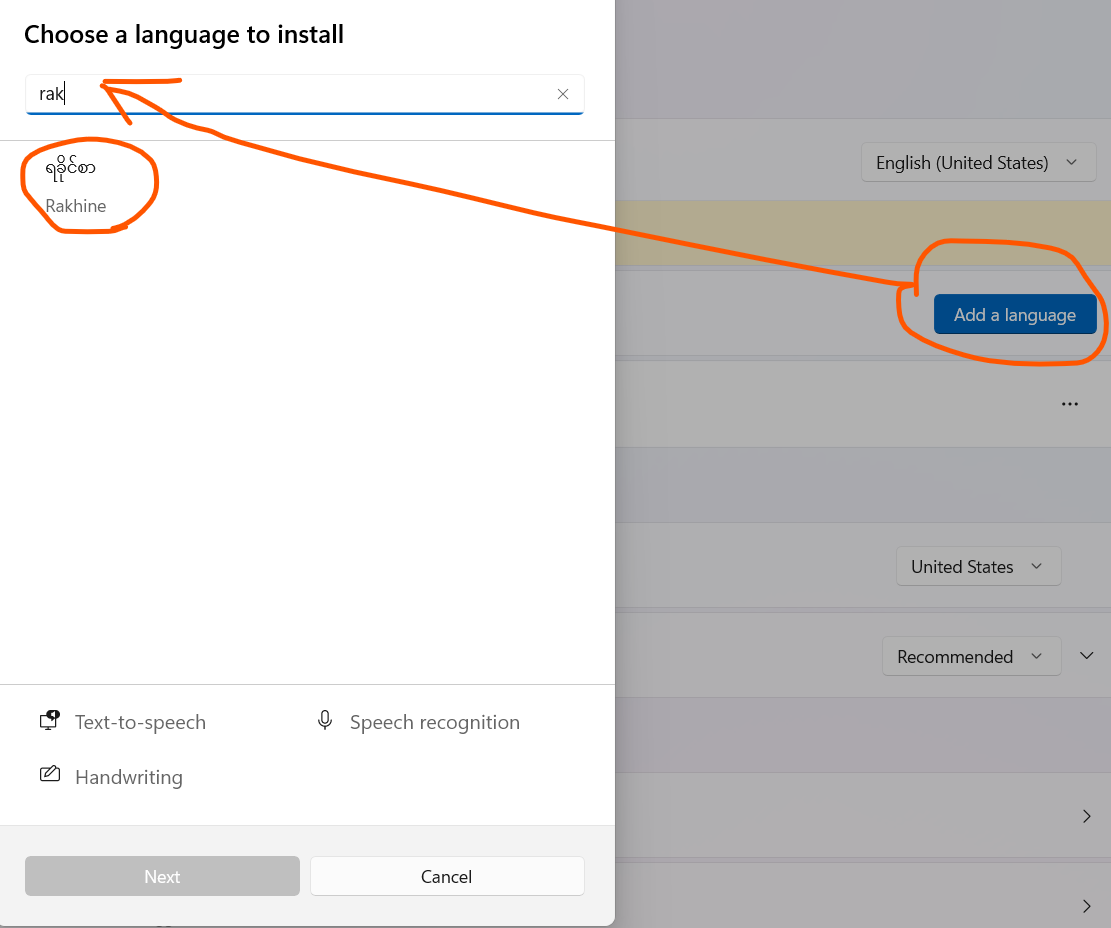Open the three-dot more options menu
The image size is (1111, 928).
point(1069,404)
